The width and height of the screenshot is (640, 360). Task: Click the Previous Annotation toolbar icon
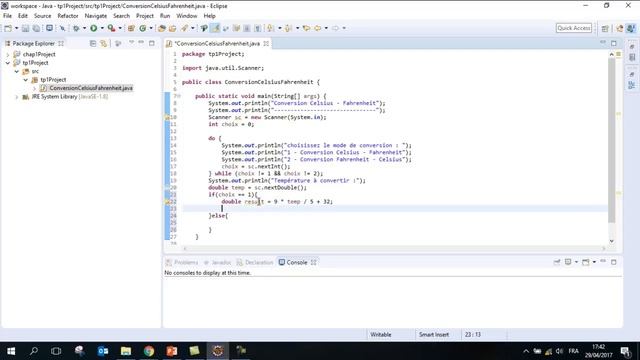288,28
